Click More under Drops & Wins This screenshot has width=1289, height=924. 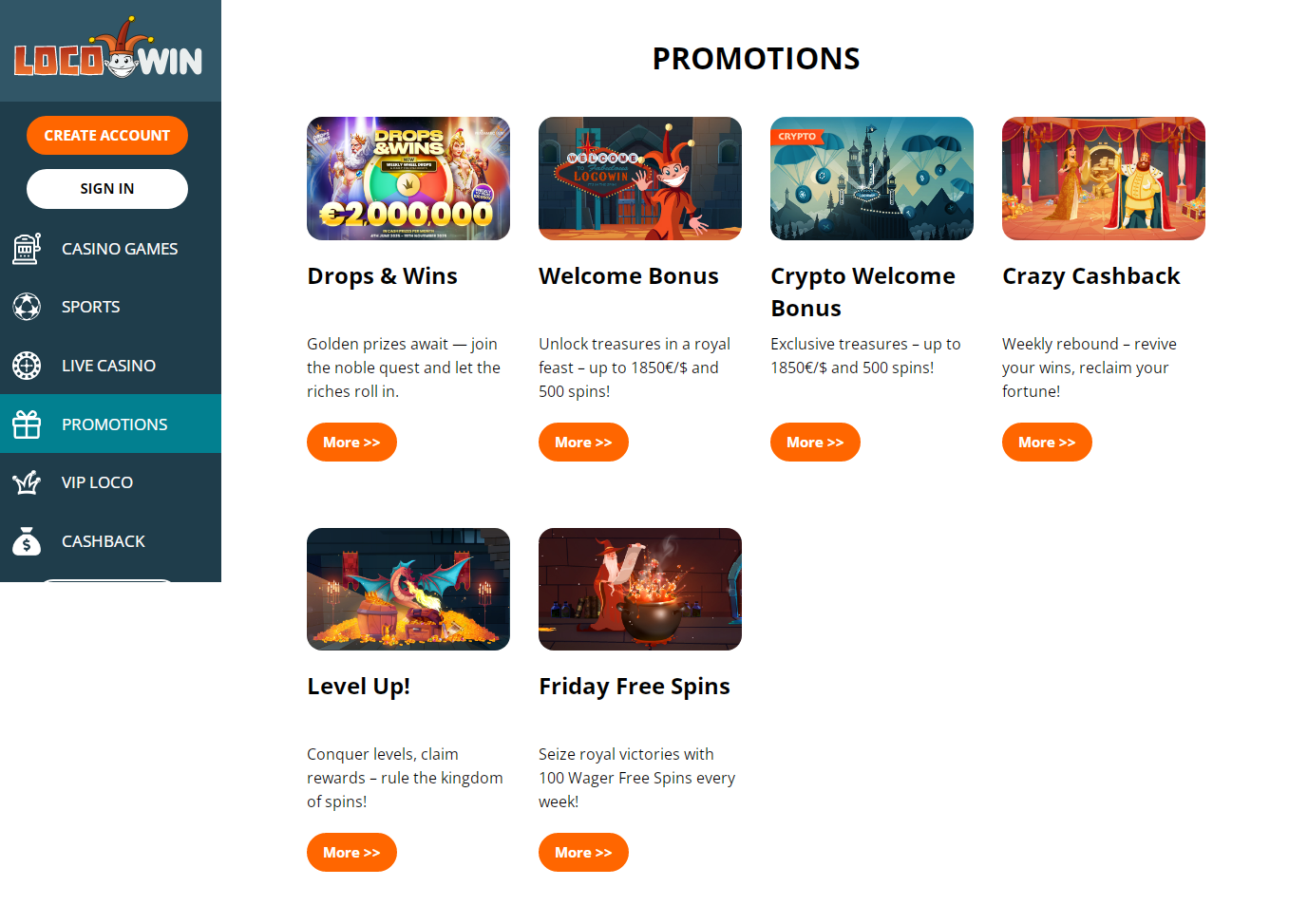click(x=351, y=443)
